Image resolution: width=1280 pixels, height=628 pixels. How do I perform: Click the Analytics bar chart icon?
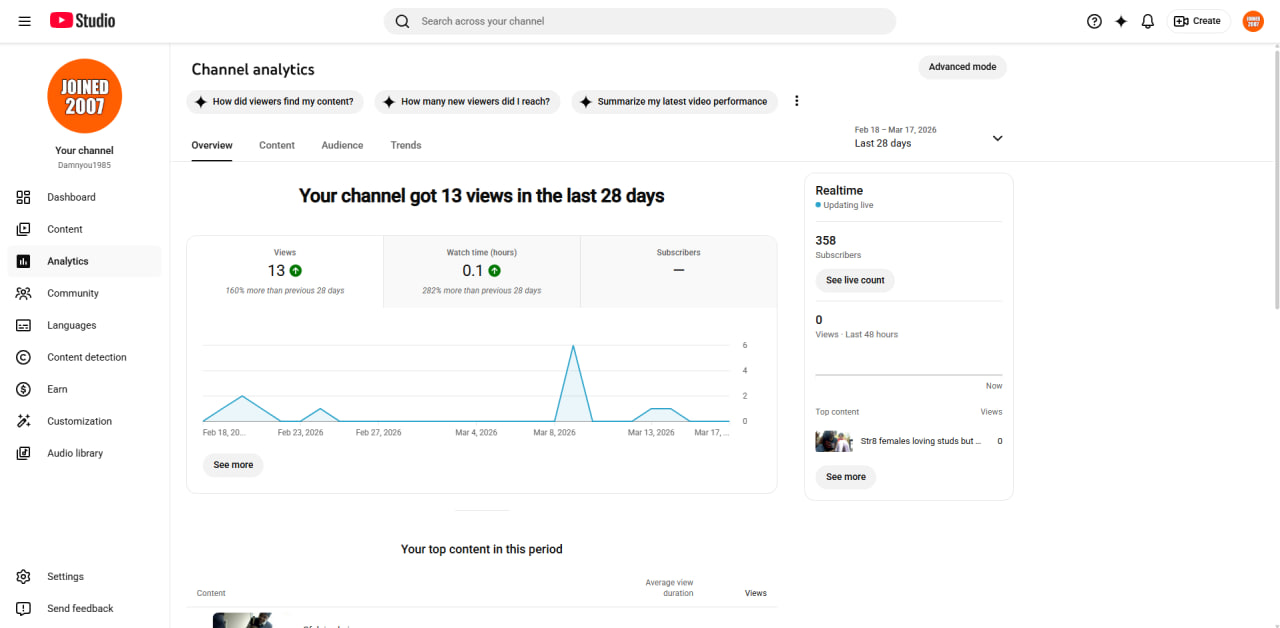pos(24,261)
